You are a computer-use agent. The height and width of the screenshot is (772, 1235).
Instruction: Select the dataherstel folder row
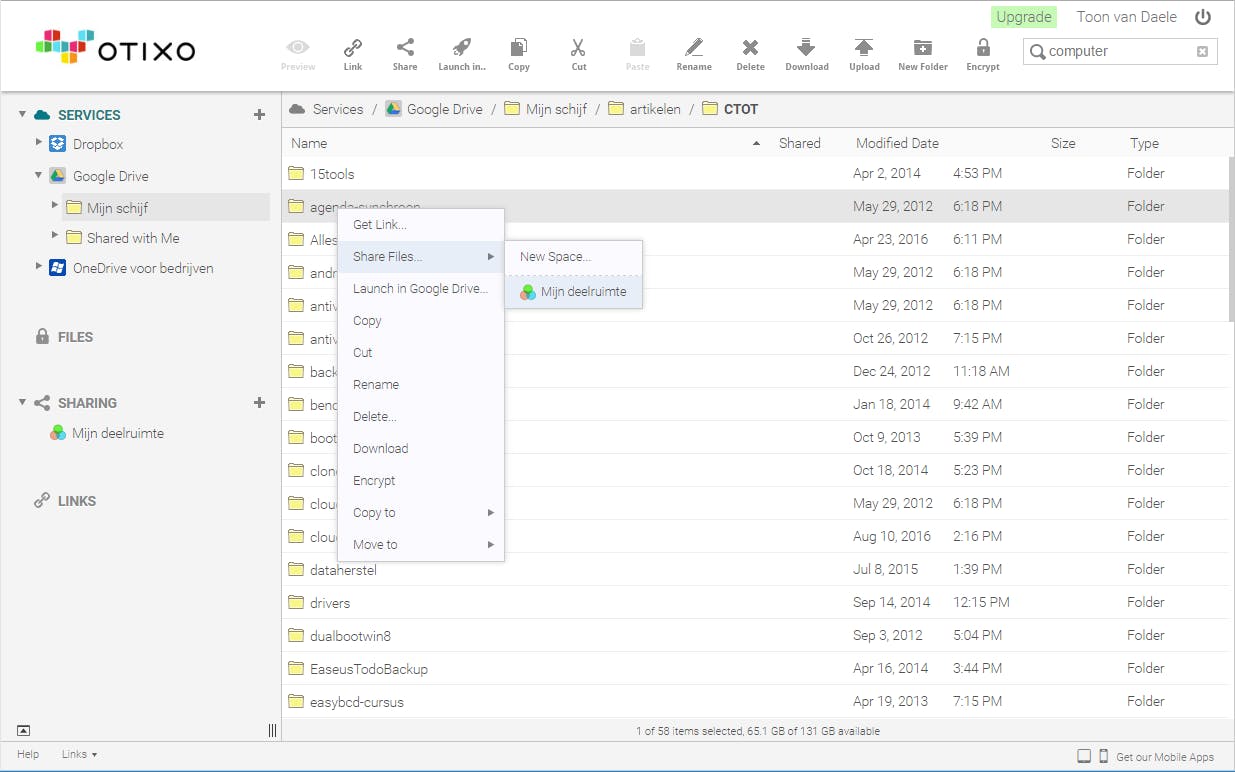coord(755,569)
